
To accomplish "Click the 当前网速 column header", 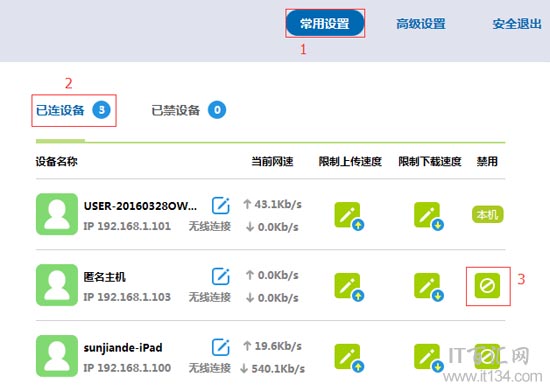I will tap(272, 161).
